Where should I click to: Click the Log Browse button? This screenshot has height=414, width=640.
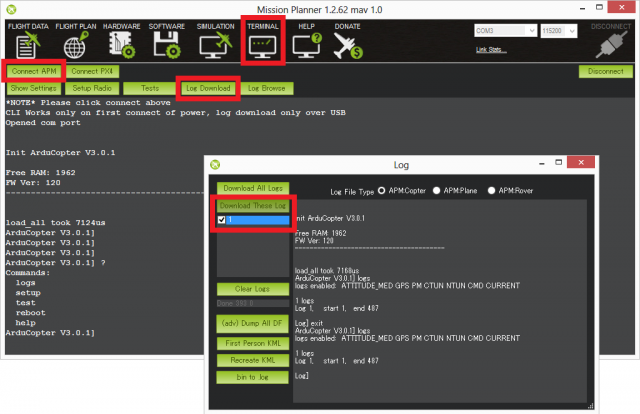click(x=267, y=88)
